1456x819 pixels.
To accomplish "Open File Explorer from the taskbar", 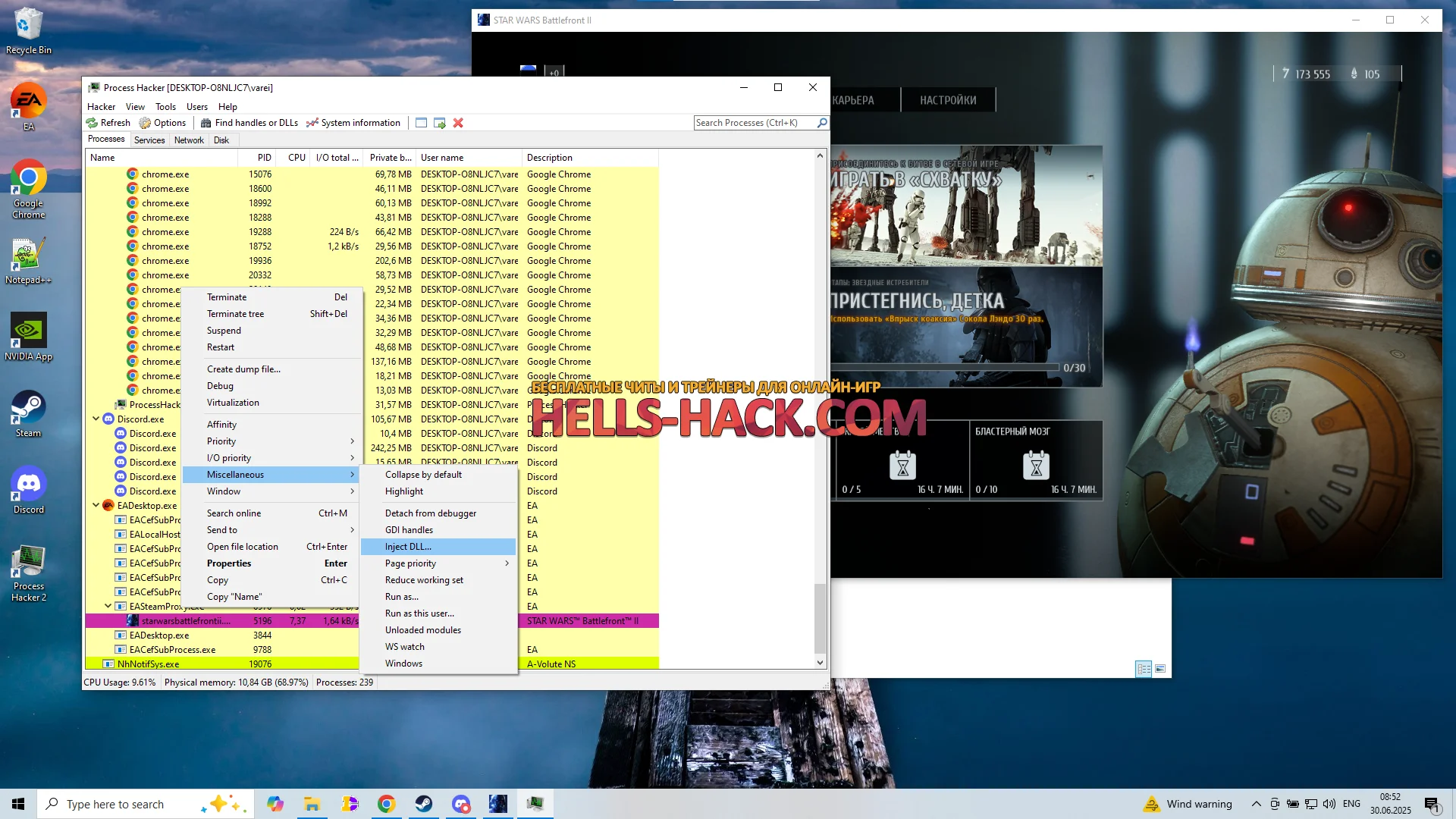I will tap(312, 804).
